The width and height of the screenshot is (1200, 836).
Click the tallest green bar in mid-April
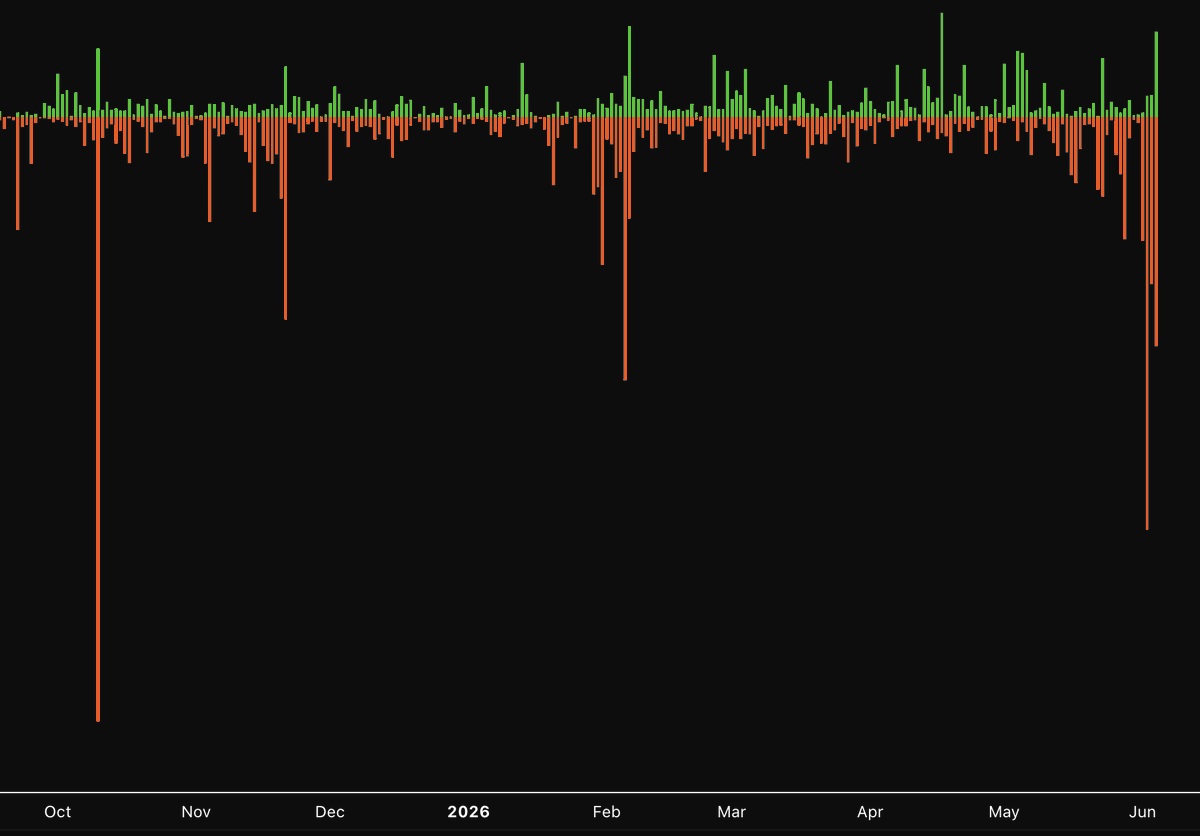coord(942,65)
